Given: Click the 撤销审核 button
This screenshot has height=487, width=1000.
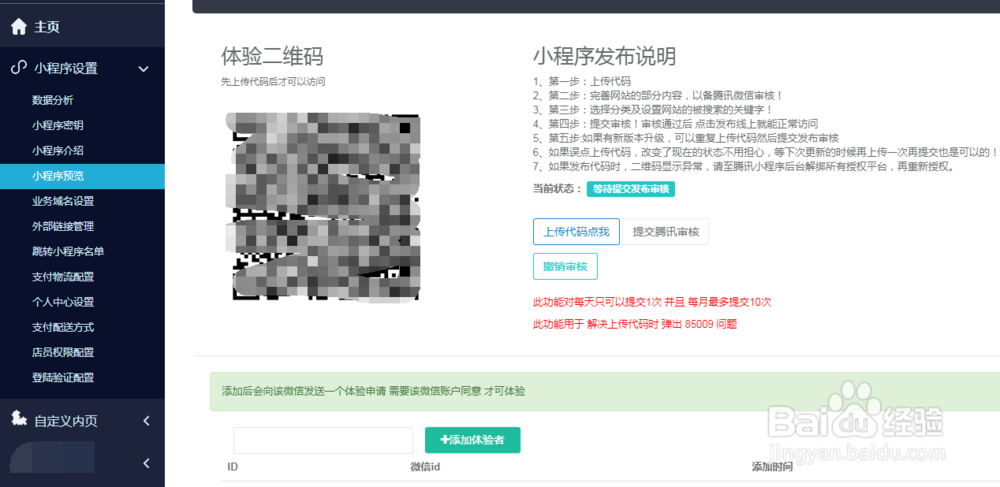Looking at the screenshot, I should [x=565, y=266].
